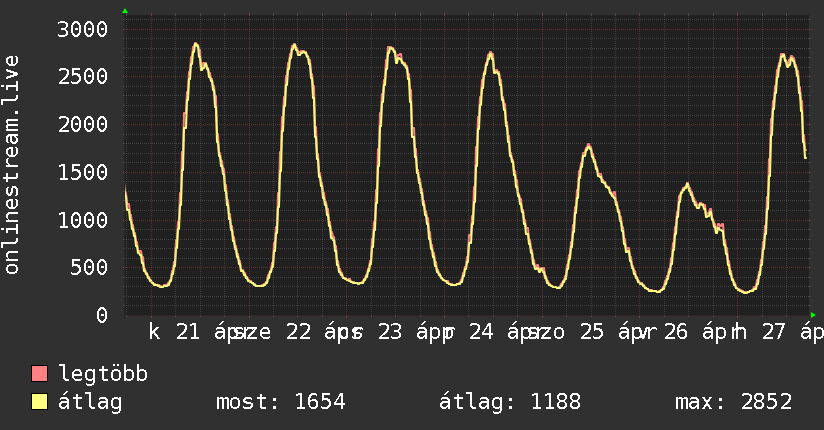
Task: Select the 27 ápr date label
Action: (x=785, y=332)
